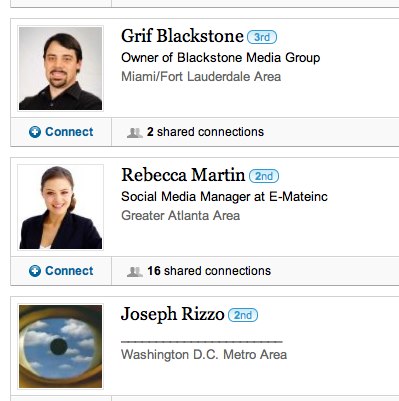This screenshot has width=399, height=401.
Task: Connect with Rebecca Martin
Action: coord(61,271)
